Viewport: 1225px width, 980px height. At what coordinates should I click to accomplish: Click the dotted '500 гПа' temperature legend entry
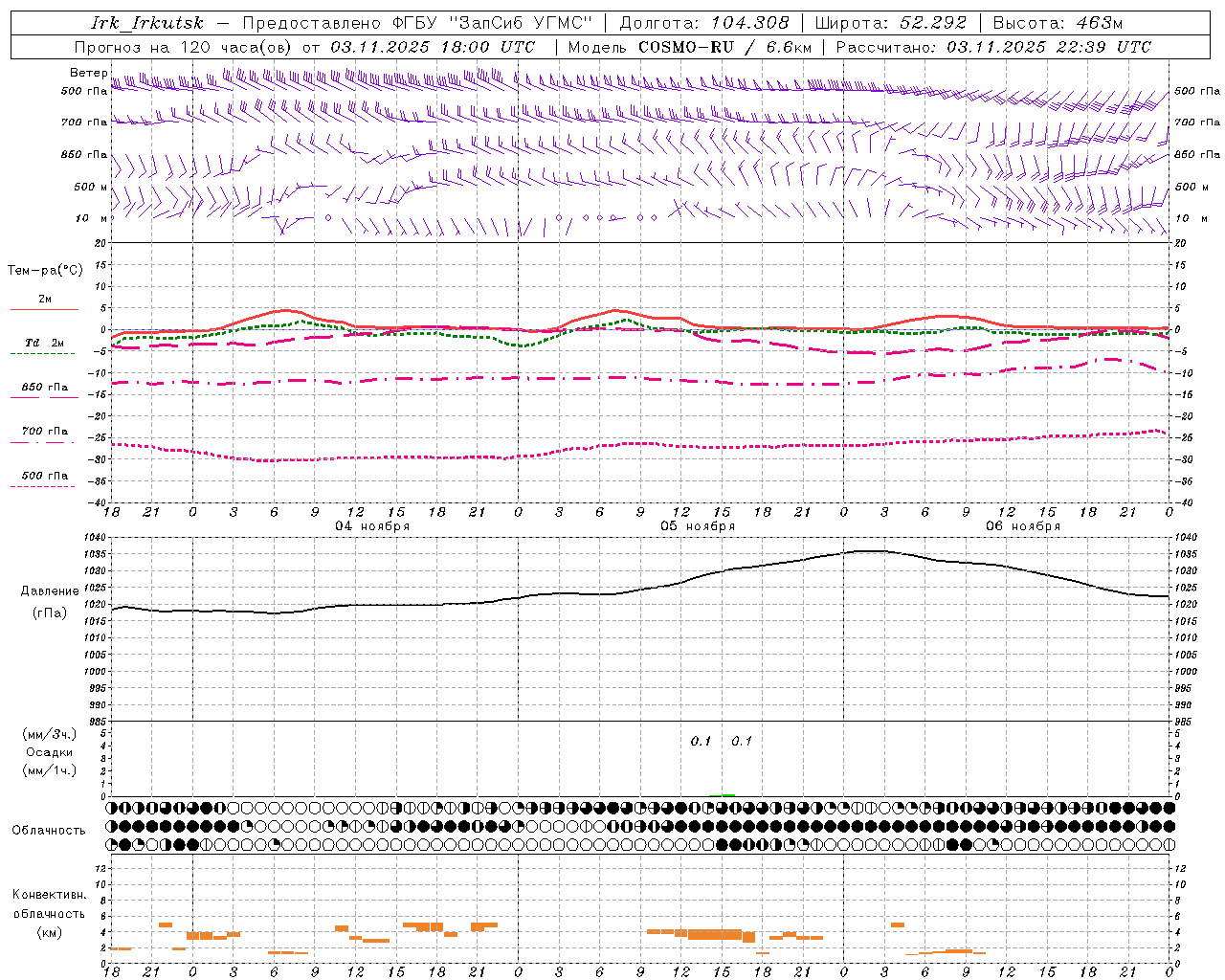click(44, 476)
